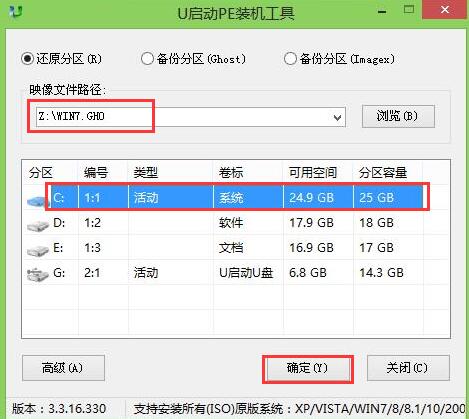The height and width of the screenshot is (419, 469).
Task: Choose 备份分区 (Ghost) radio button
Action: [x=147, y=59]
